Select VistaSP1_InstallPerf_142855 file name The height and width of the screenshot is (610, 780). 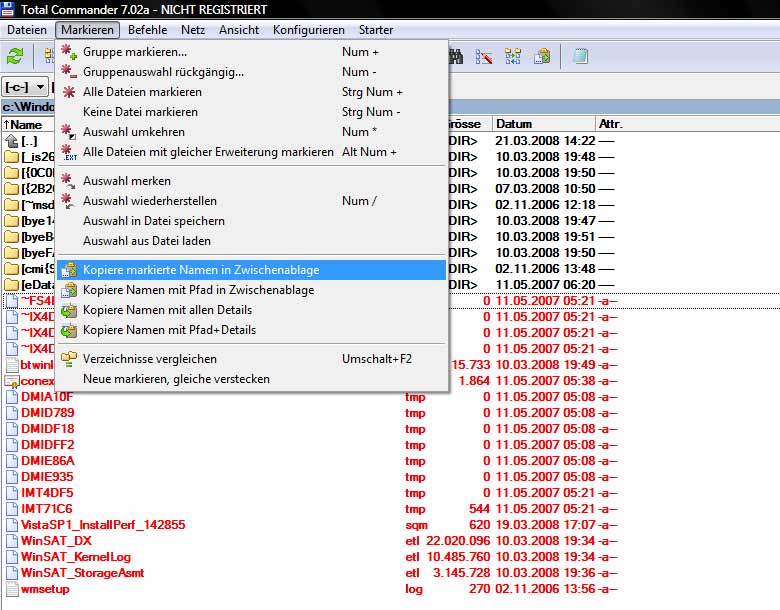[103, 525]
